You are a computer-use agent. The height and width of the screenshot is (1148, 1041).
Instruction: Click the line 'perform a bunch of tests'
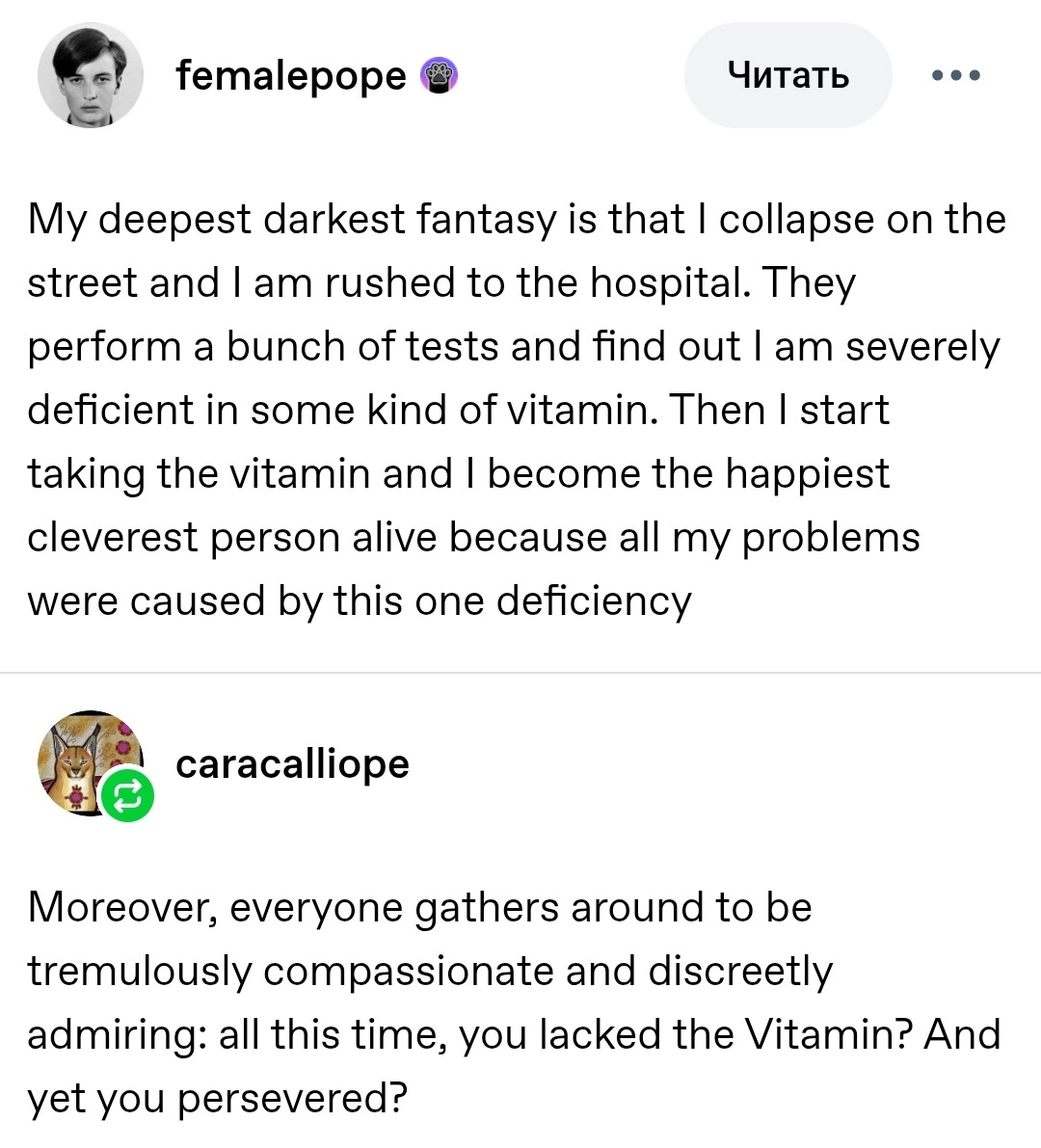coord(513,347)
